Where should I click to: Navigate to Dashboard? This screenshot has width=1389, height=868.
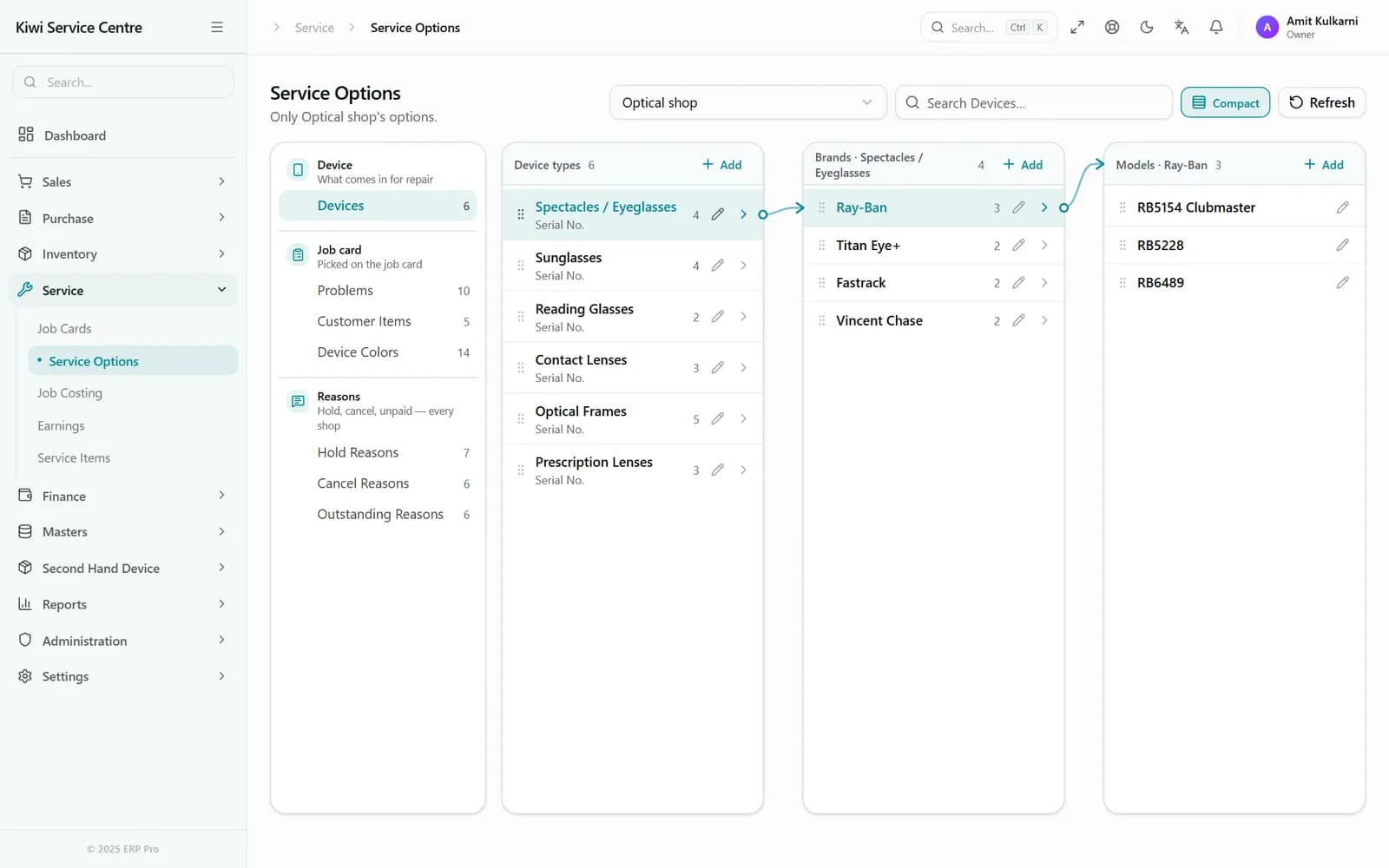(122, 135)
